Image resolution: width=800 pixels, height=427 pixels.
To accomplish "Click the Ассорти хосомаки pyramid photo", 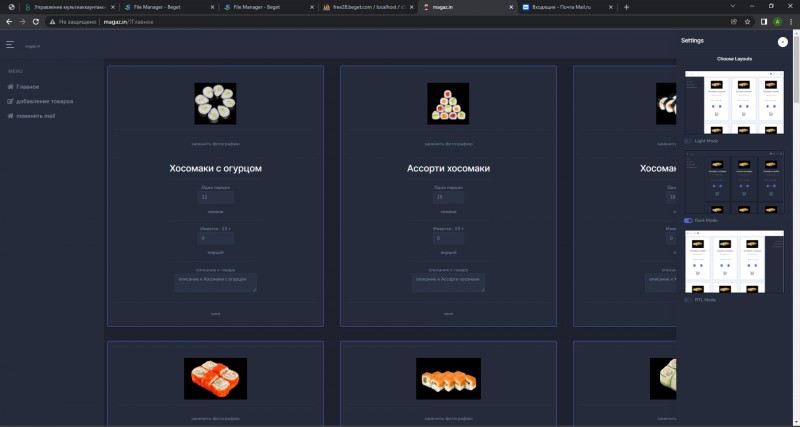I will 448,104.
